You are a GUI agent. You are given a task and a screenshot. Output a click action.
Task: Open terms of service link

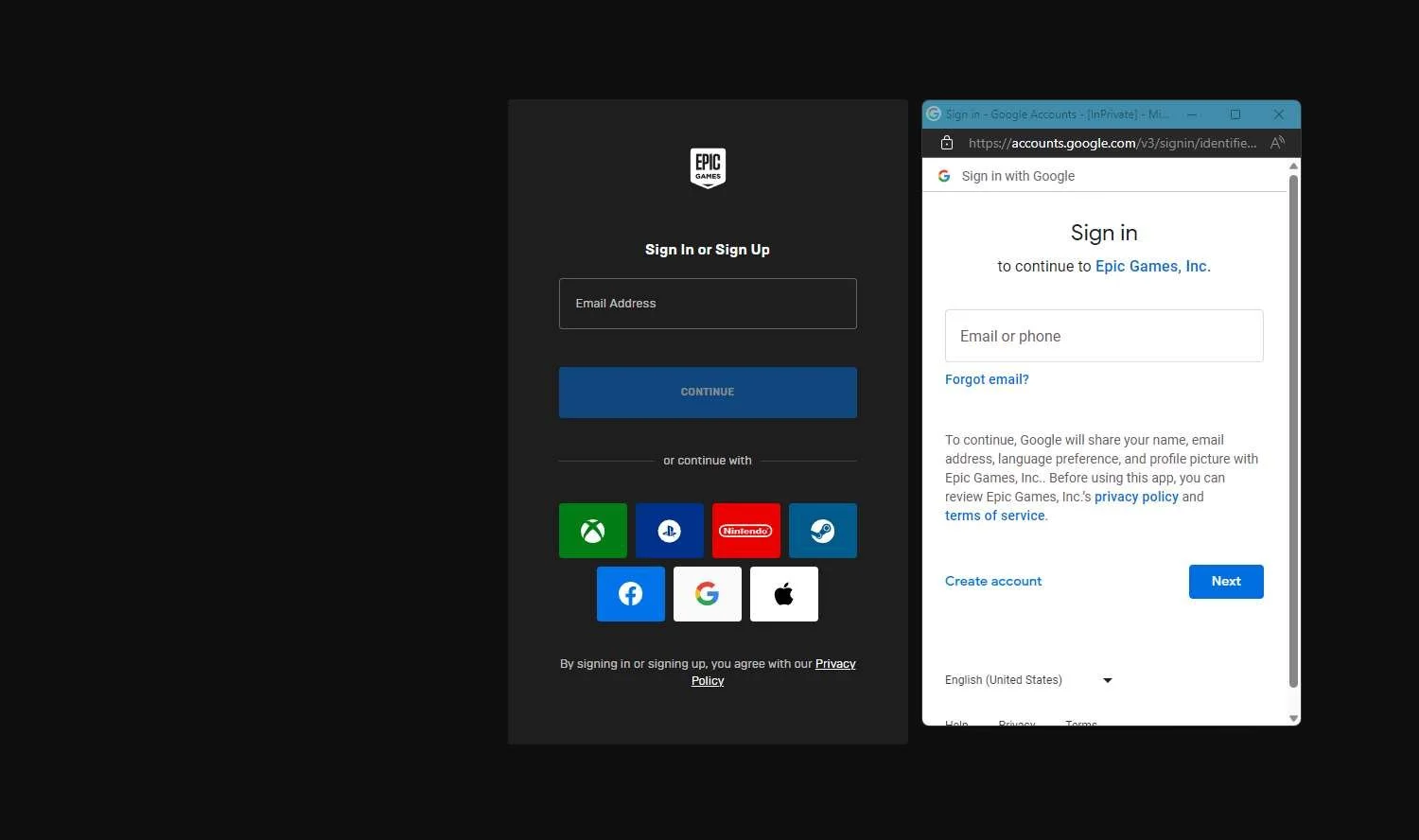[995, 516]
